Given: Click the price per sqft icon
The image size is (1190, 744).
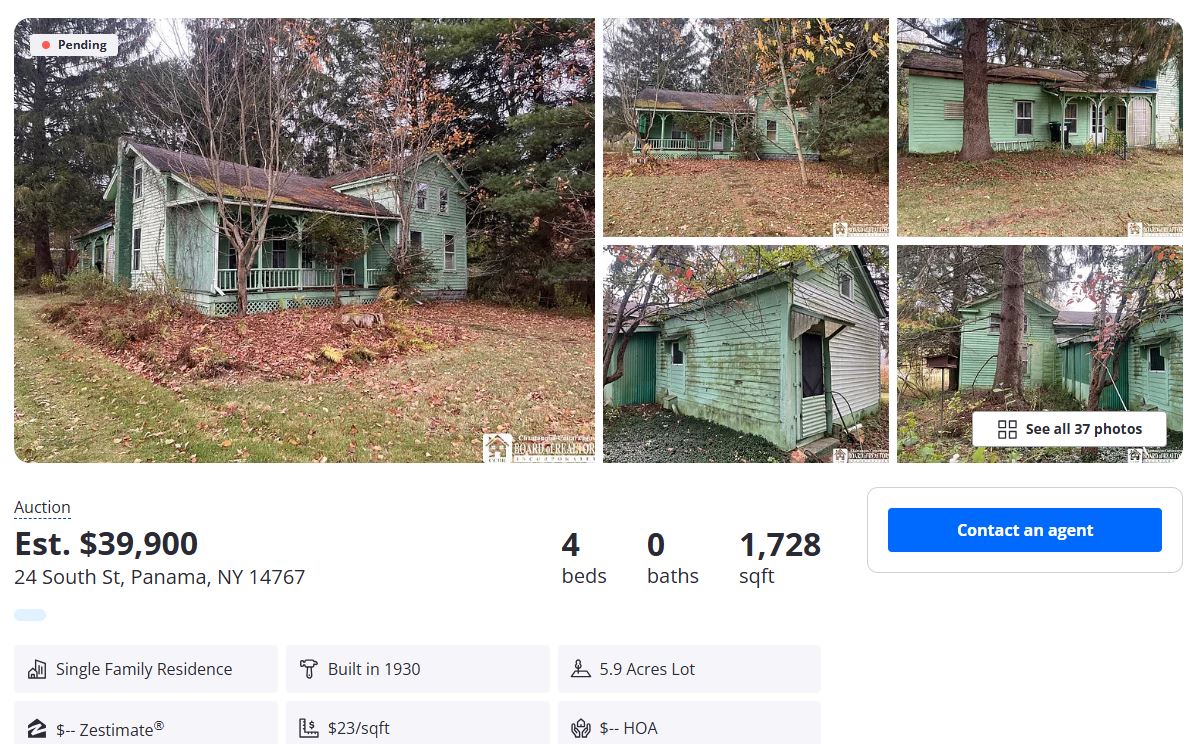Looking at the screenshot, I should pyautogui.click(x=308, y=728).
